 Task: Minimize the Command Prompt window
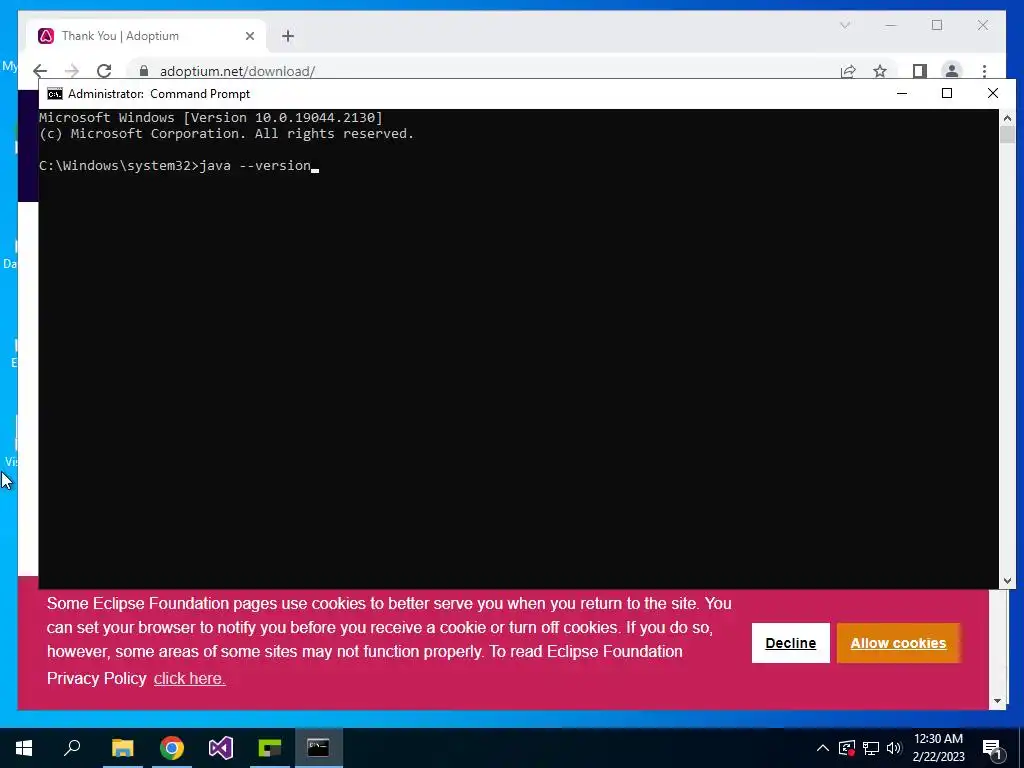(902, 93)
